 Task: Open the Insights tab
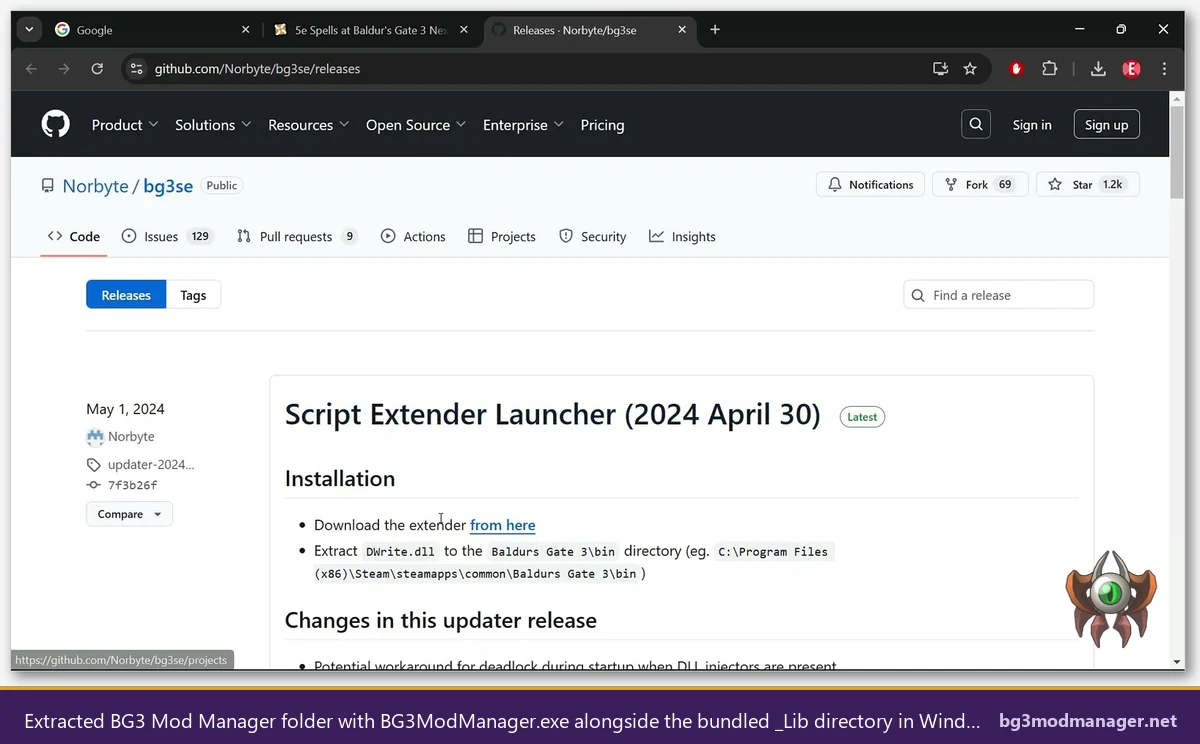click(682, 237)
